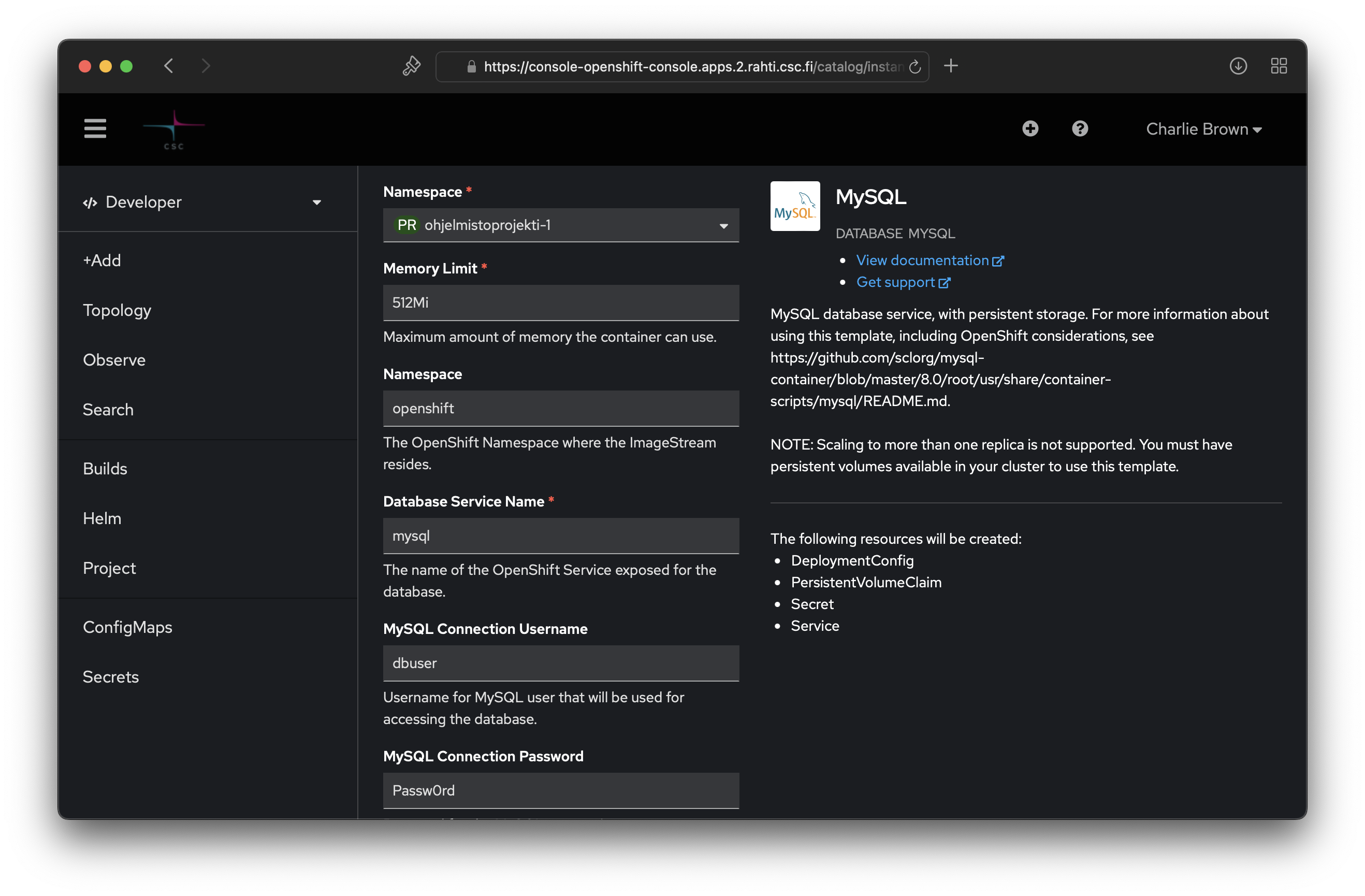Open the browser downloads icon
The height and width of the screenshot is (896, 1365).
[x=1238, y=66]
